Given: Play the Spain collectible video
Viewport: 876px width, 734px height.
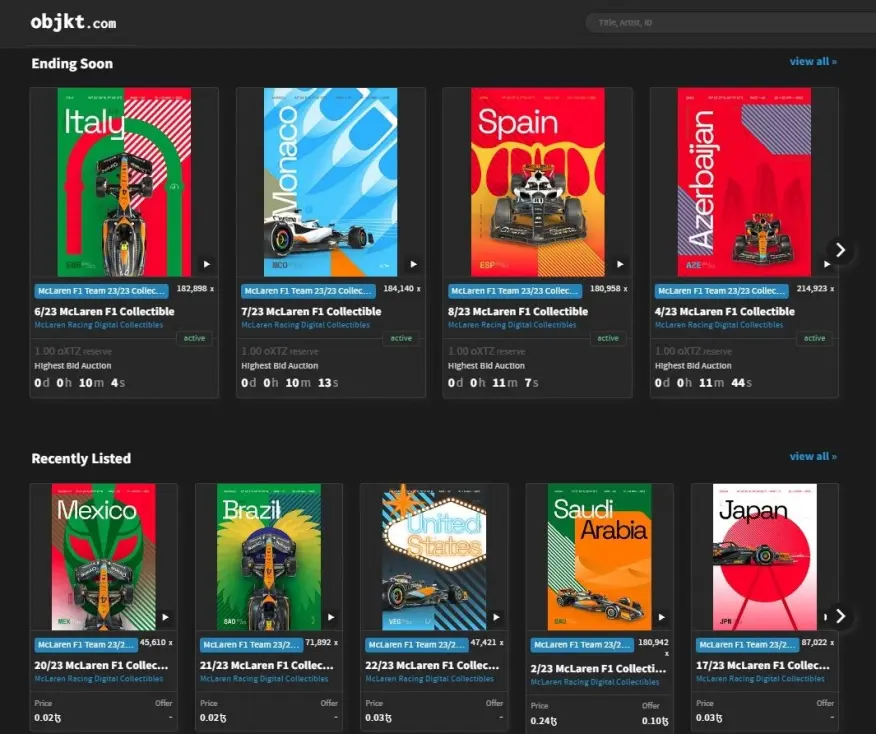Looking at the screenshot, I should point(620,264).
